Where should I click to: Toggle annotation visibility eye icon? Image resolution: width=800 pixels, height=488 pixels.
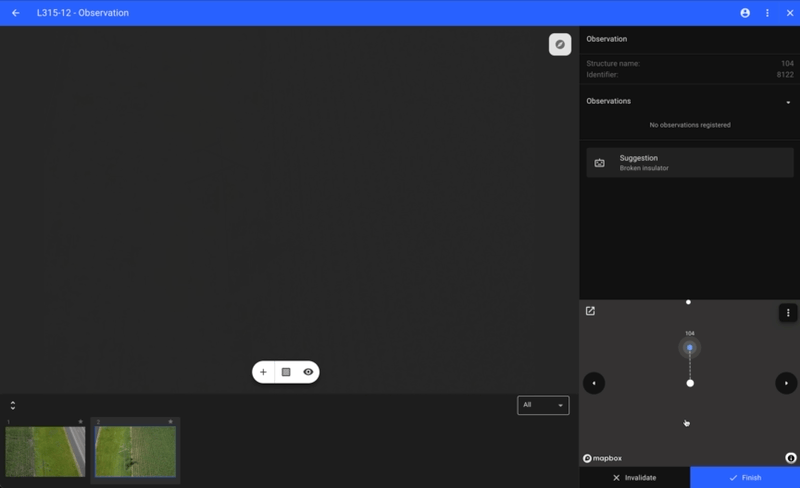coord(308,372)
